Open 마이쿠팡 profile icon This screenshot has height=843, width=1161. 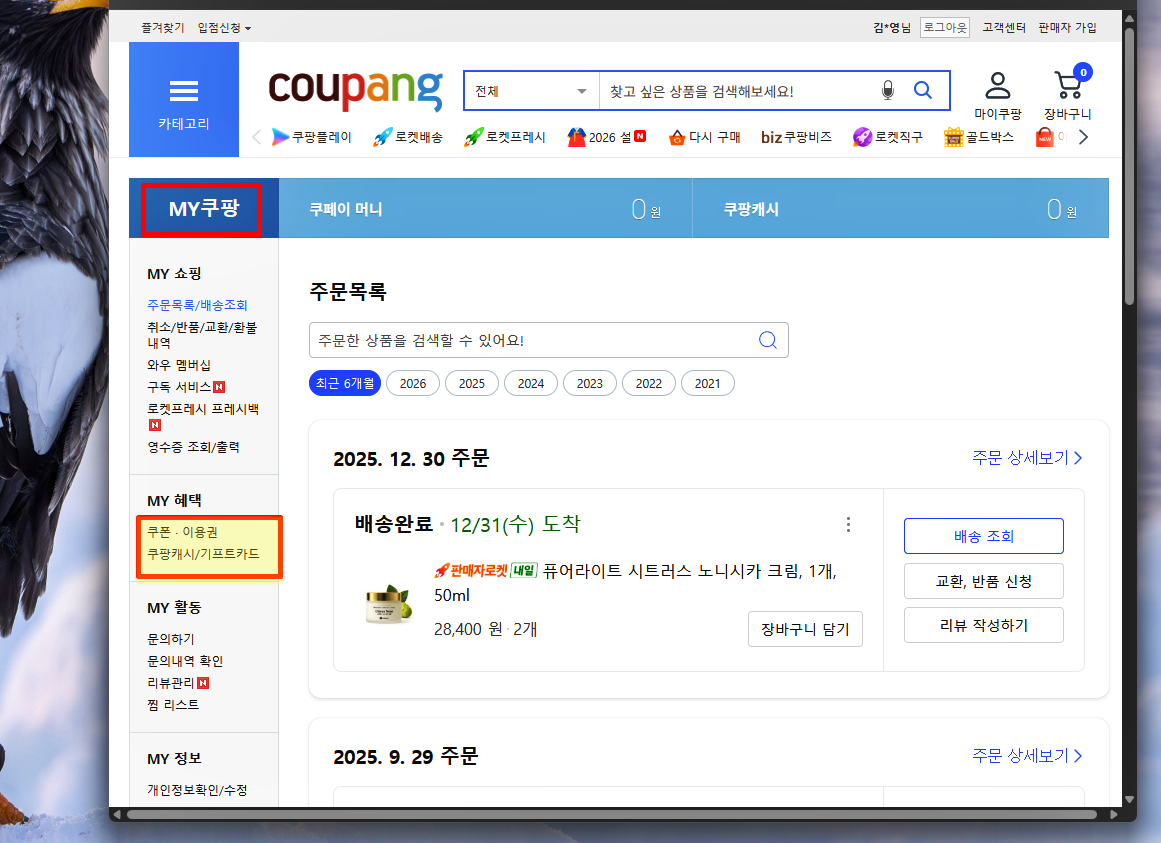coord(997,95)
